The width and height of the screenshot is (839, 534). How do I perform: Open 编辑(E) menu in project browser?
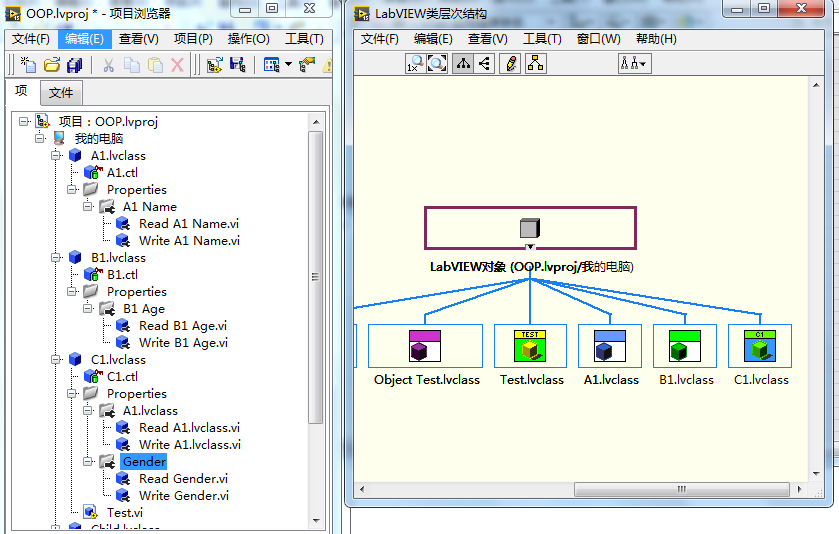click(85, 39)
